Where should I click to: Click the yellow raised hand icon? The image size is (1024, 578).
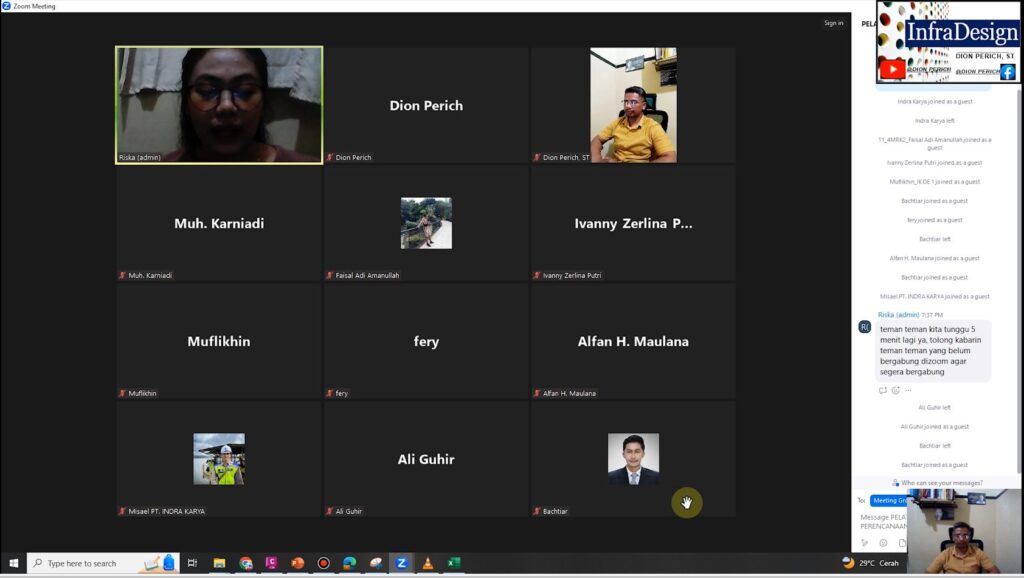[687, 503]
